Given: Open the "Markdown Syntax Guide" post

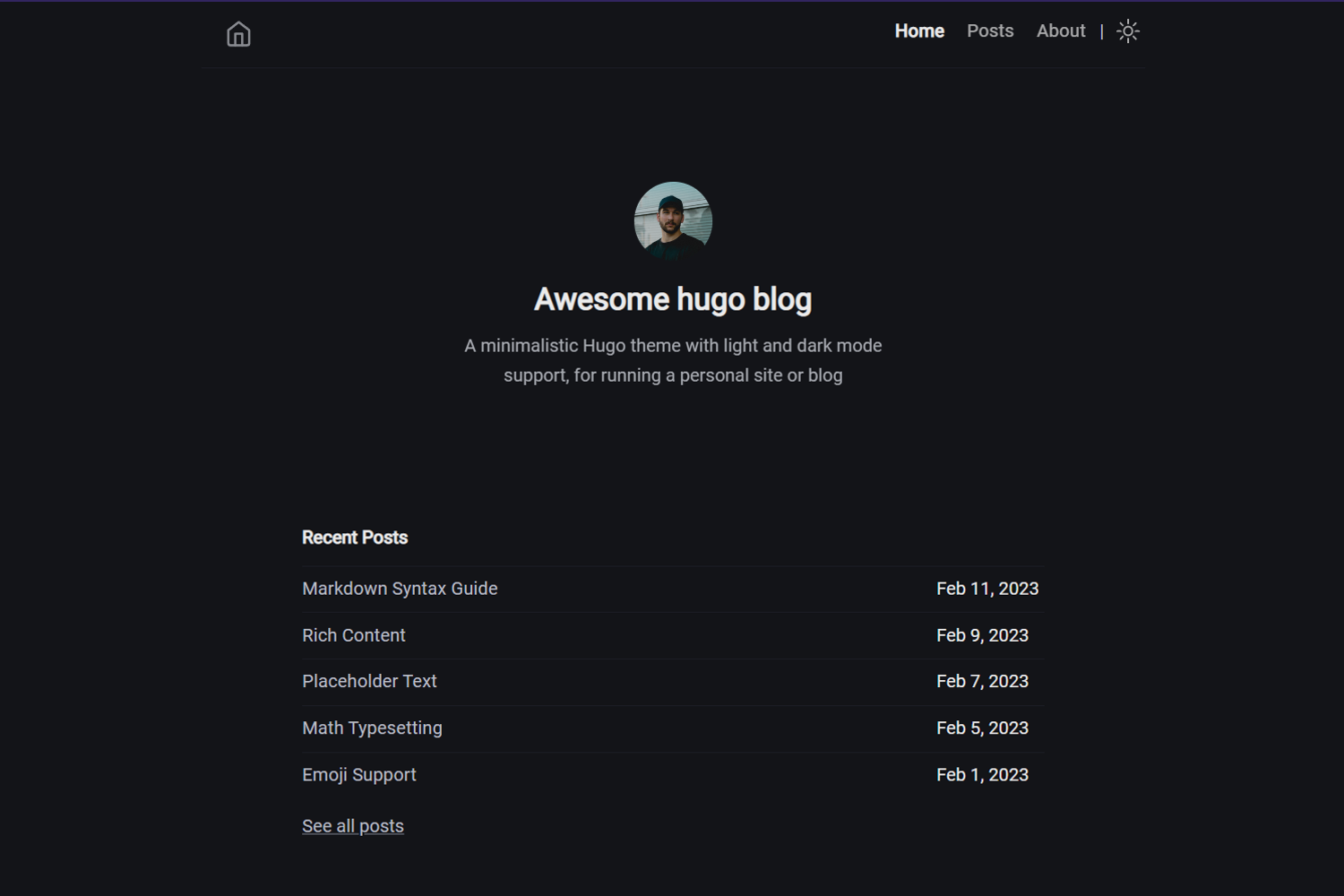Looking at the screenshot, I should (400, 589).
